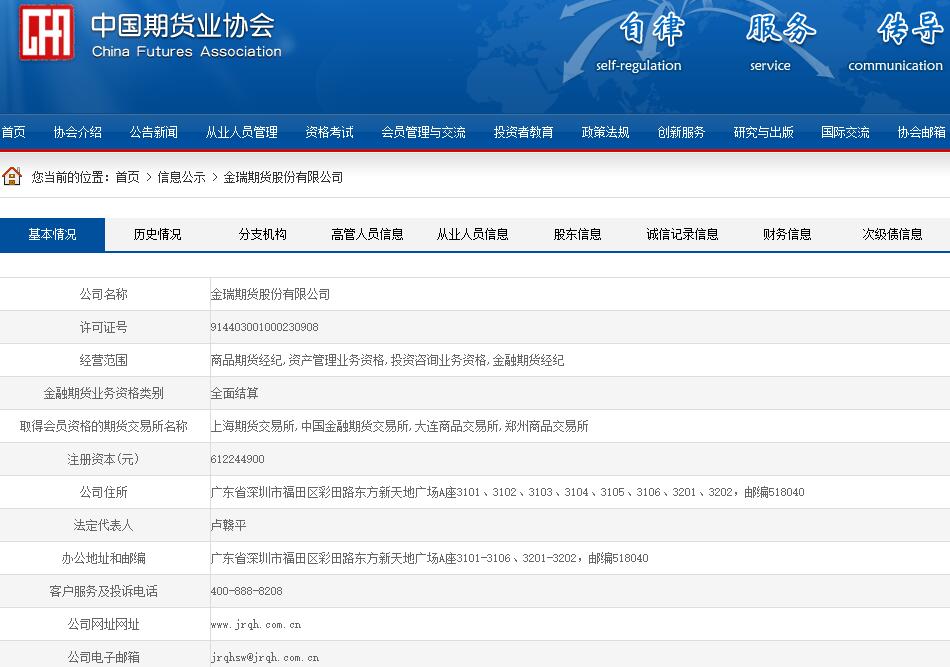Click 信息公示 breadcrumb link
Image resolution: width=950 pixels, height=667 pixels.
181,177
